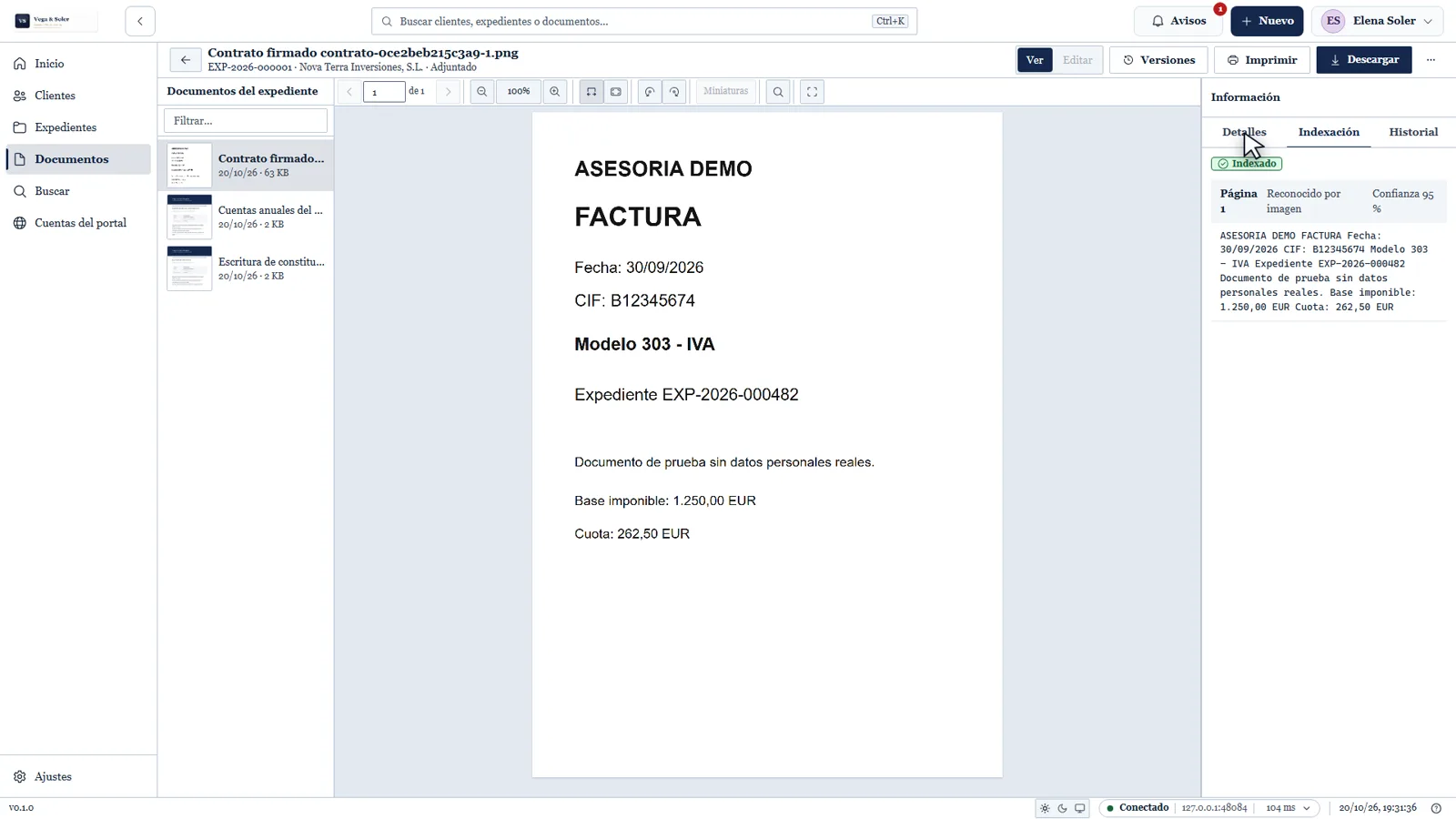
Task: Switch to dark theme
Action: [x=1062, y=808]
